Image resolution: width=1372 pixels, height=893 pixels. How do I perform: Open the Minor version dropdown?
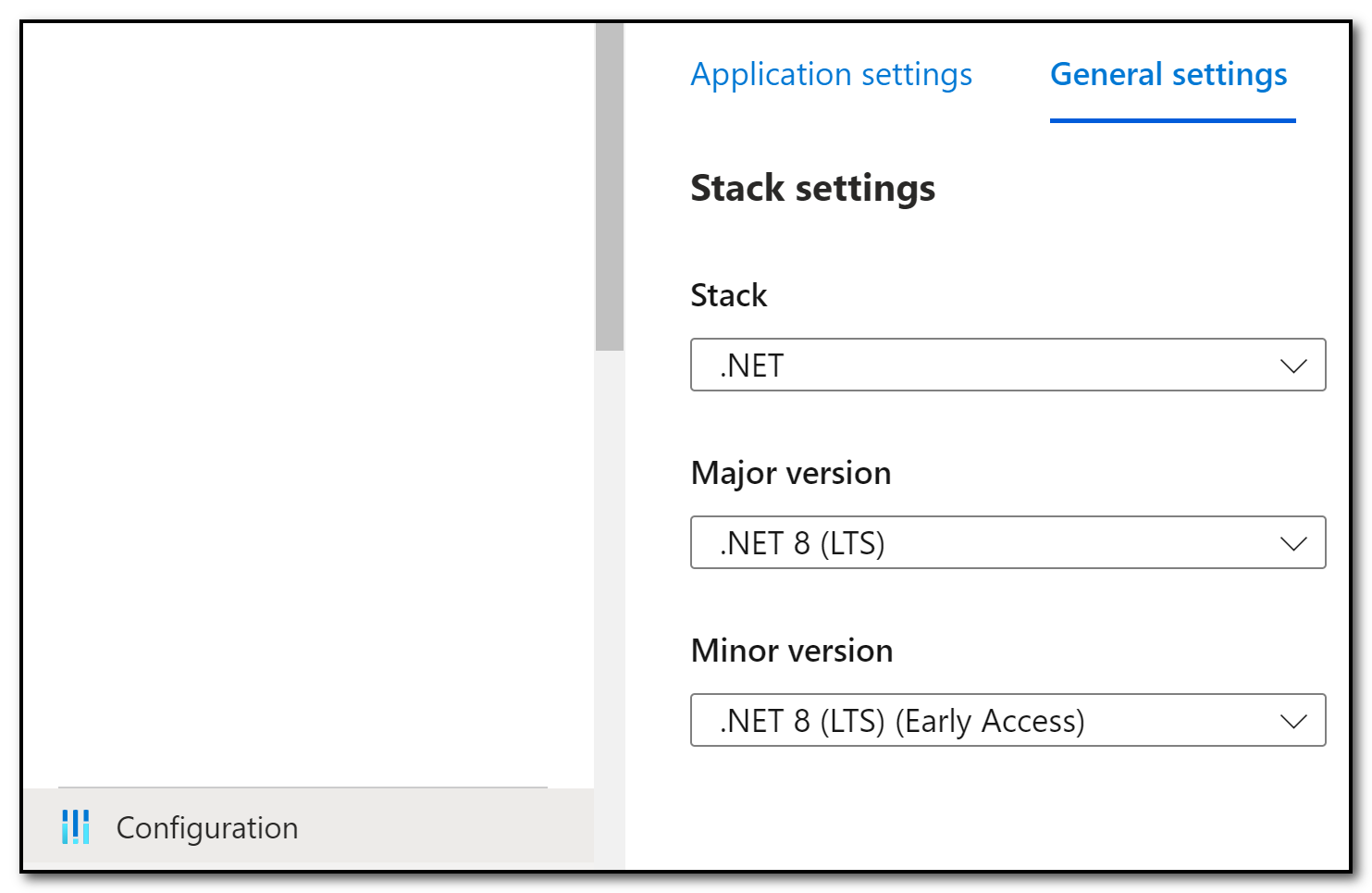click(1007, 720)
